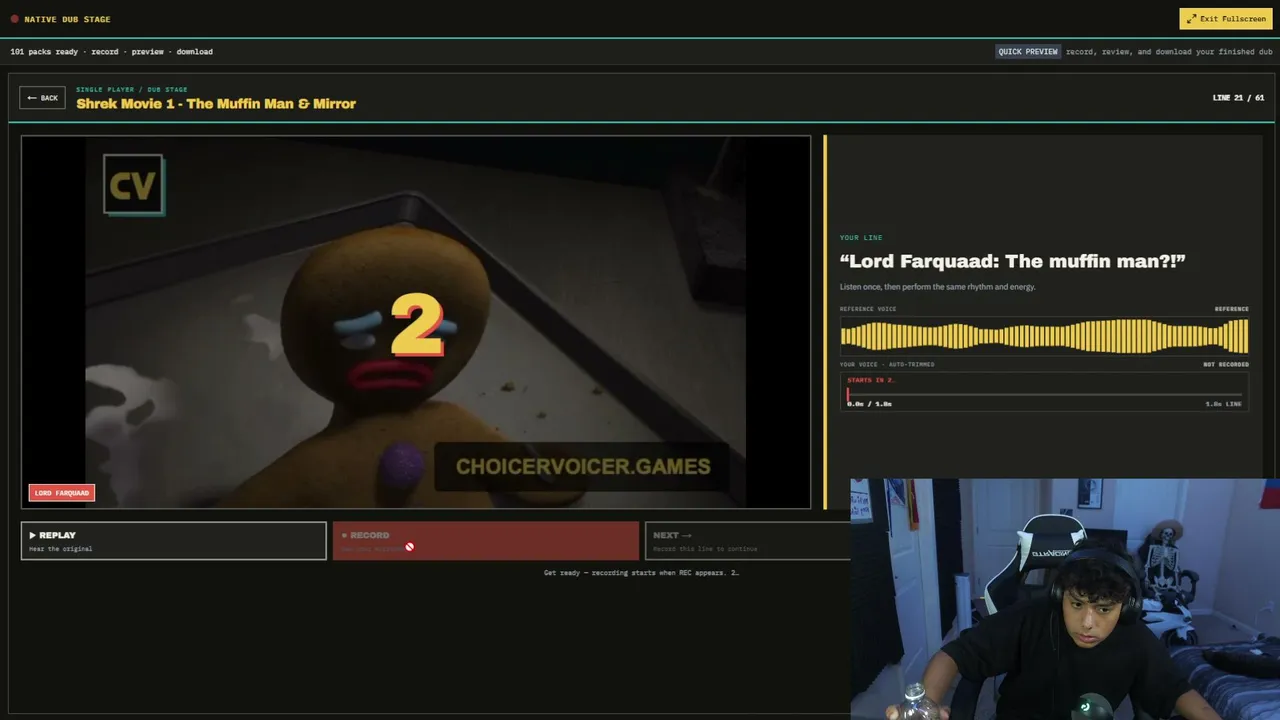
Task: Replay the original line audio
Action: [174, 541]
